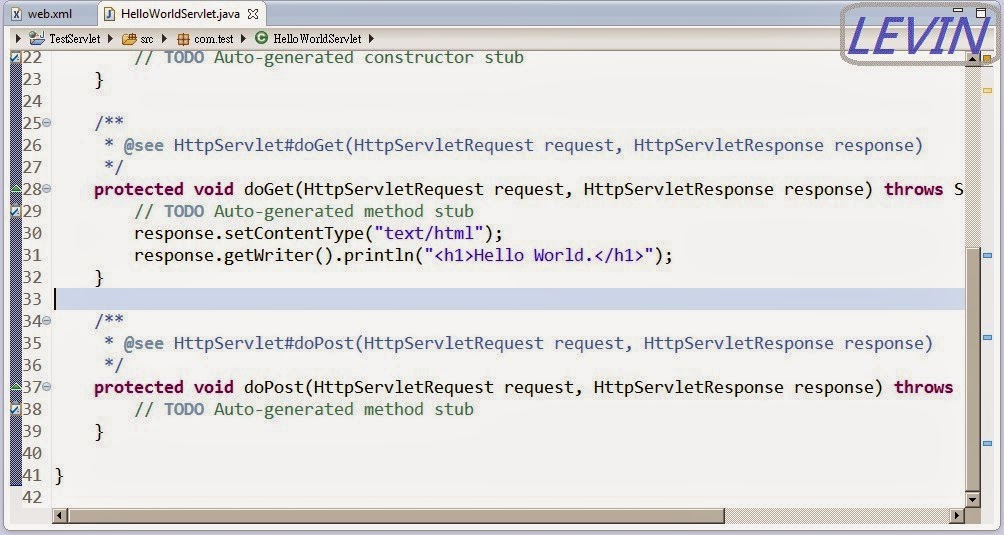Click line number 41 closing brace
The image size is (1004, 535).
coord(59,475)
